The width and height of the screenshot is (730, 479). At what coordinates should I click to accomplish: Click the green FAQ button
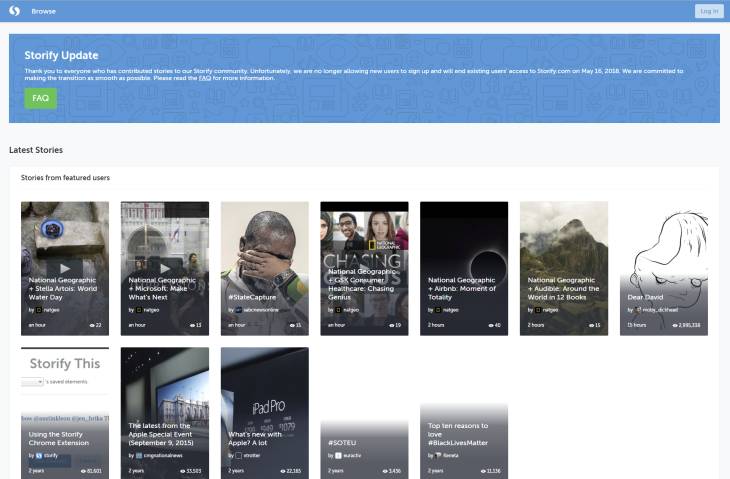(41, 98)
